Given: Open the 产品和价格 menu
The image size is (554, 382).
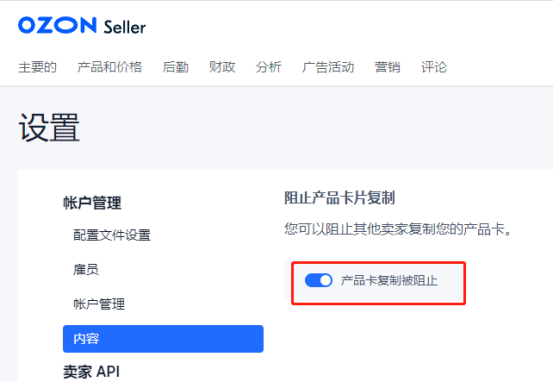Looking at the screenshot, I should coord(110,67).
